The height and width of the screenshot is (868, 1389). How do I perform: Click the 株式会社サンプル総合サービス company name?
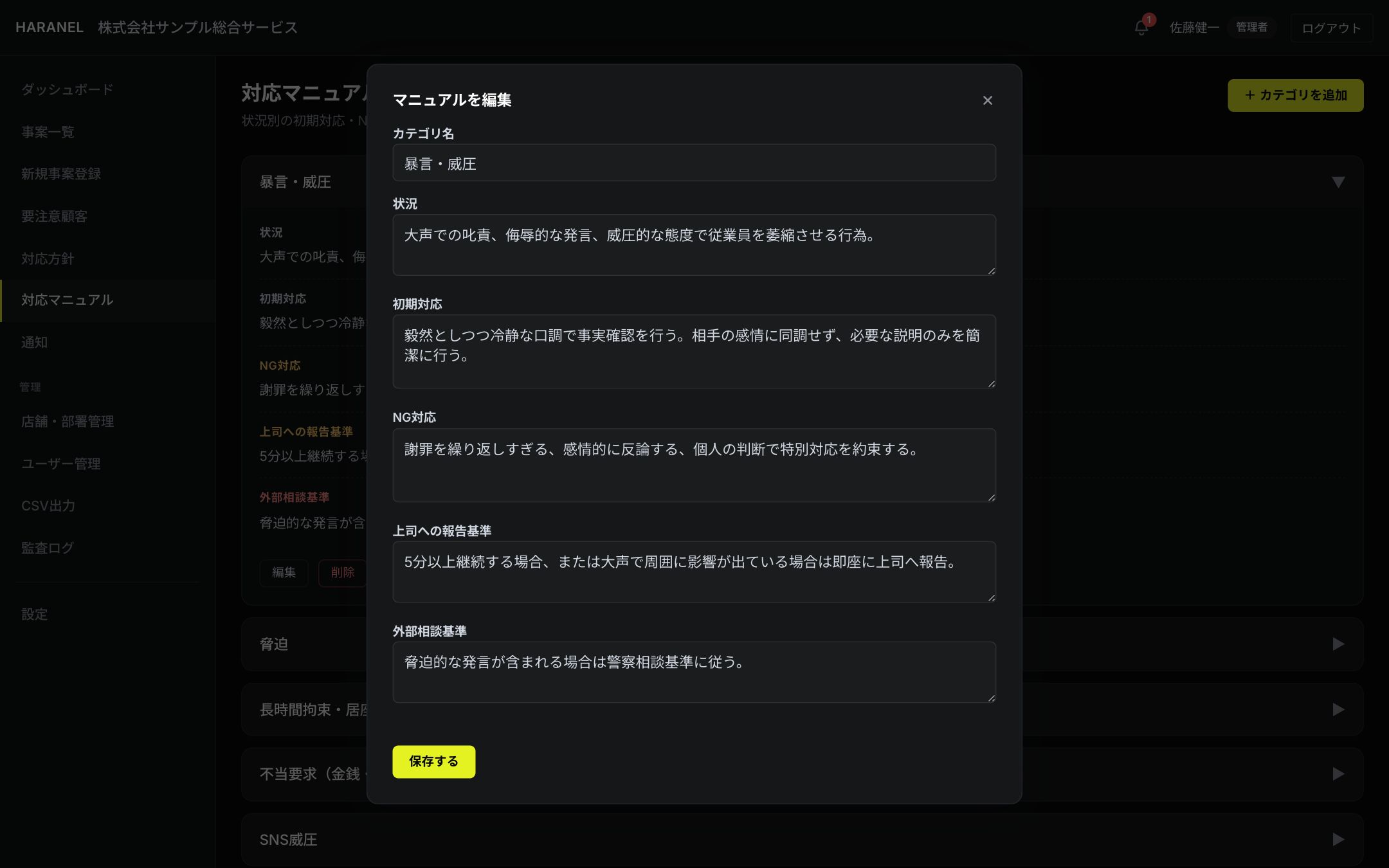pos(197,28)
